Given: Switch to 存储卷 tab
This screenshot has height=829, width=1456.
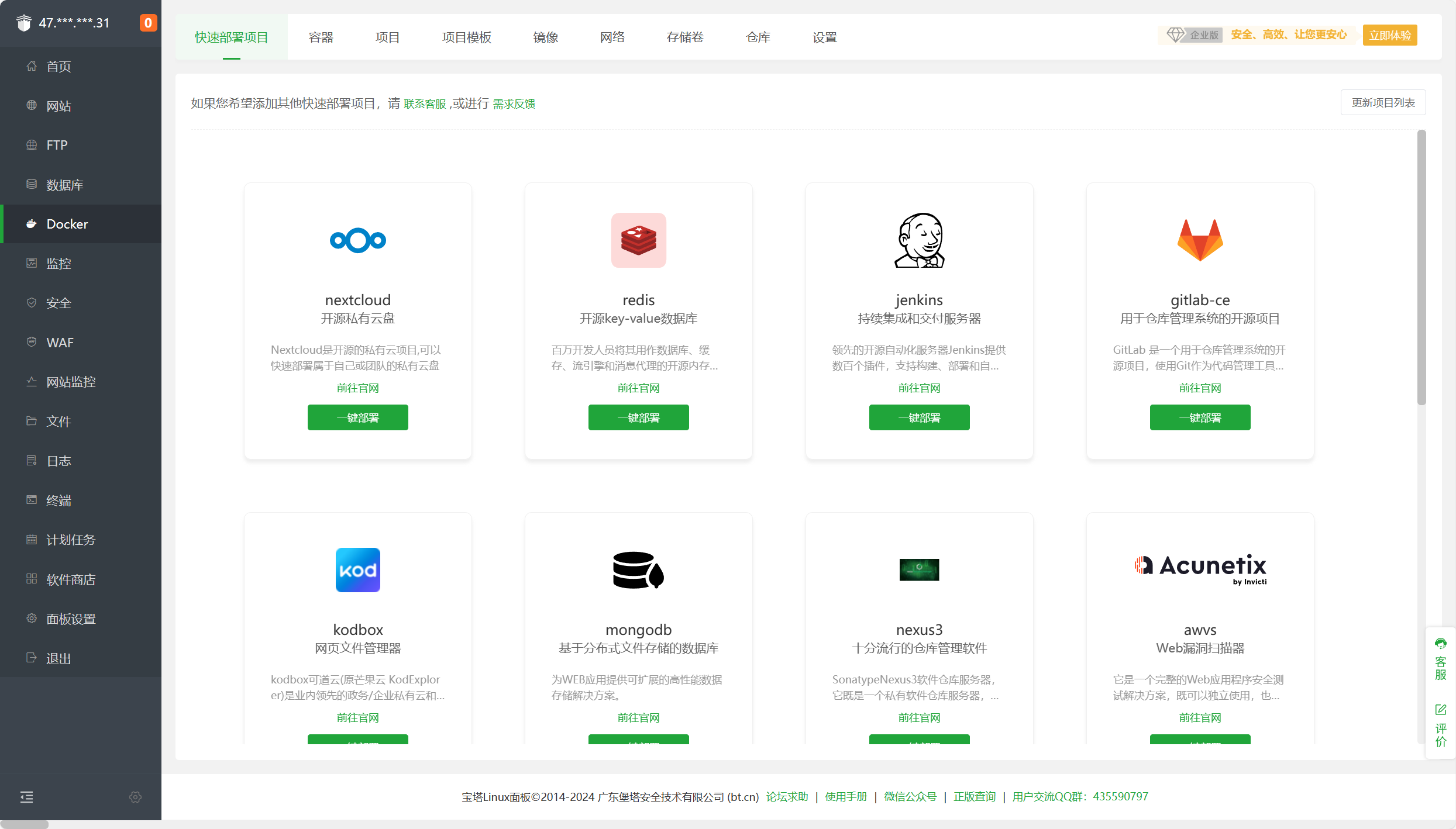Looking at the screenshot, I should point(685,37).
